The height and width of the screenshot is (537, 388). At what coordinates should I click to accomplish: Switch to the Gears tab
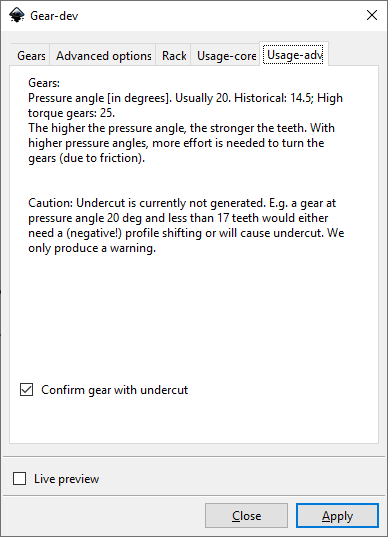click(31, 55)
